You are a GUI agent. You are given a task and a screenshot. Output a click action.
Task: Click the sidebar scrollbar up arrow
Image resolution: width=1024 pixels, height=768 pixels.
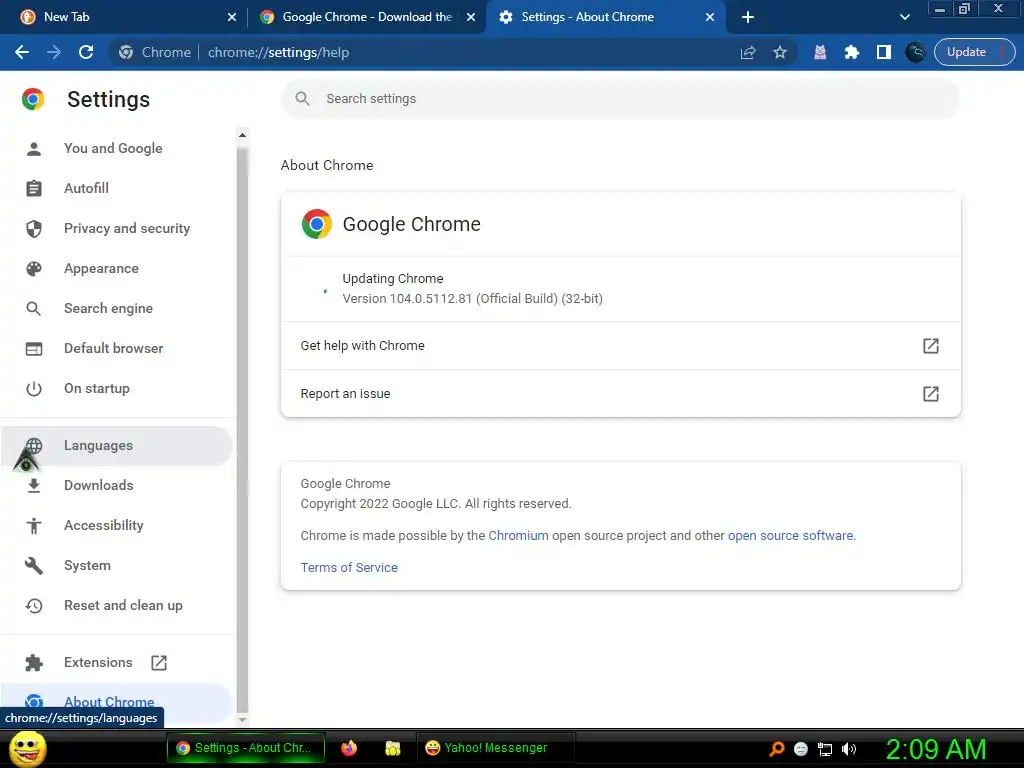pyautogui.click(x=242, y=135)
